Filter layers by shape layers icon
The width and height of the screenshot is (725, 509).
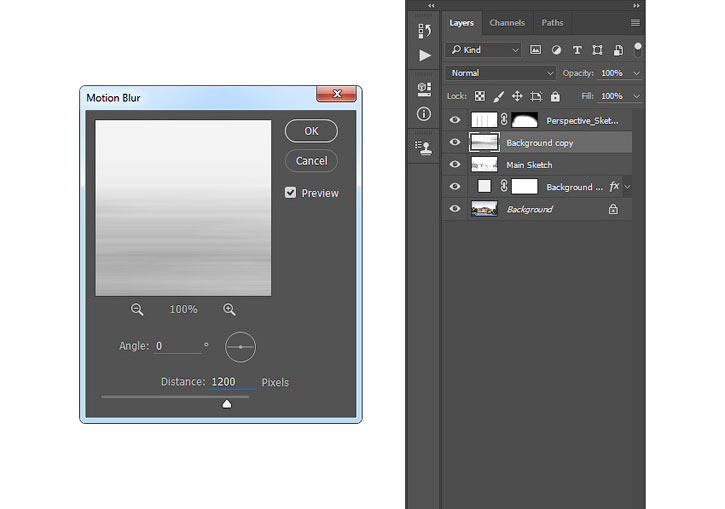coord(597,50)
